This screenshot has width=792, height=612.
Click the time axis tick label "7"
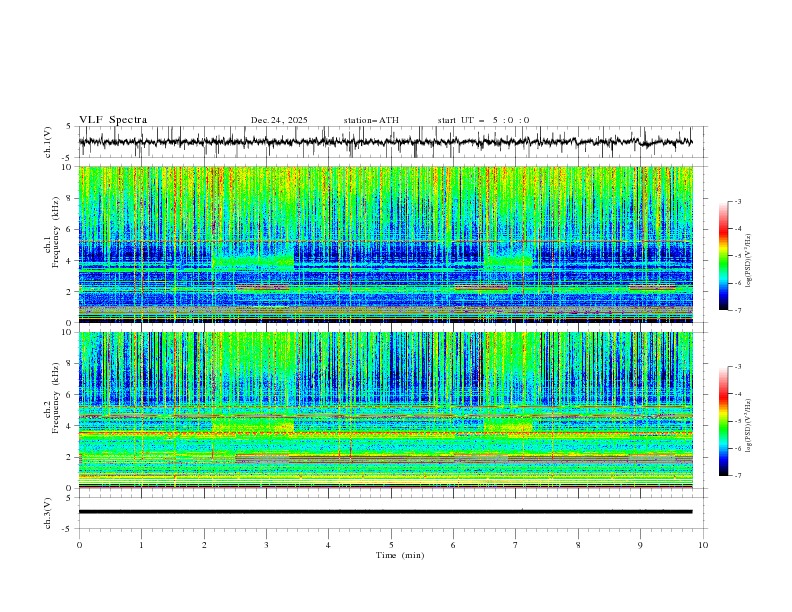(x=516, y=545)
